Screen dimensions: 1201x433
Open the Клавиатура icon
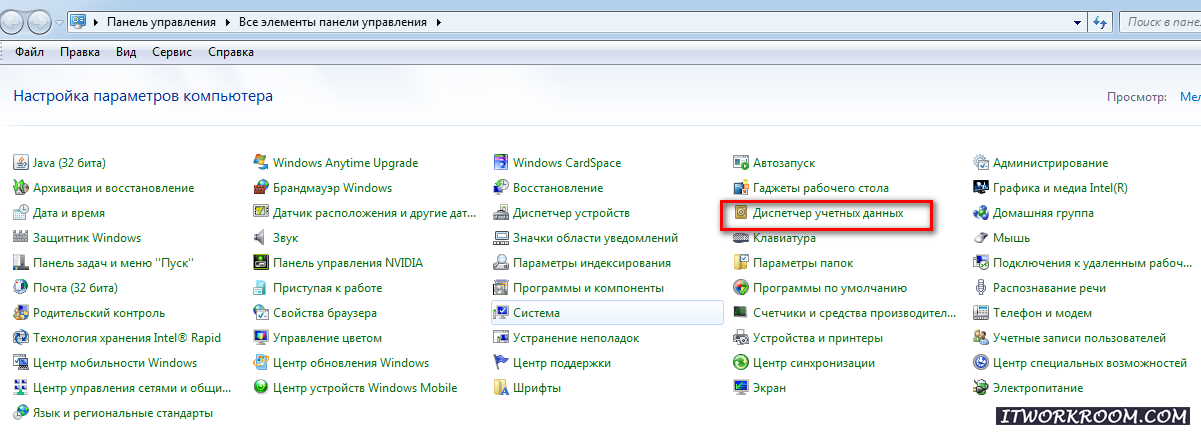tap(741, 238)
